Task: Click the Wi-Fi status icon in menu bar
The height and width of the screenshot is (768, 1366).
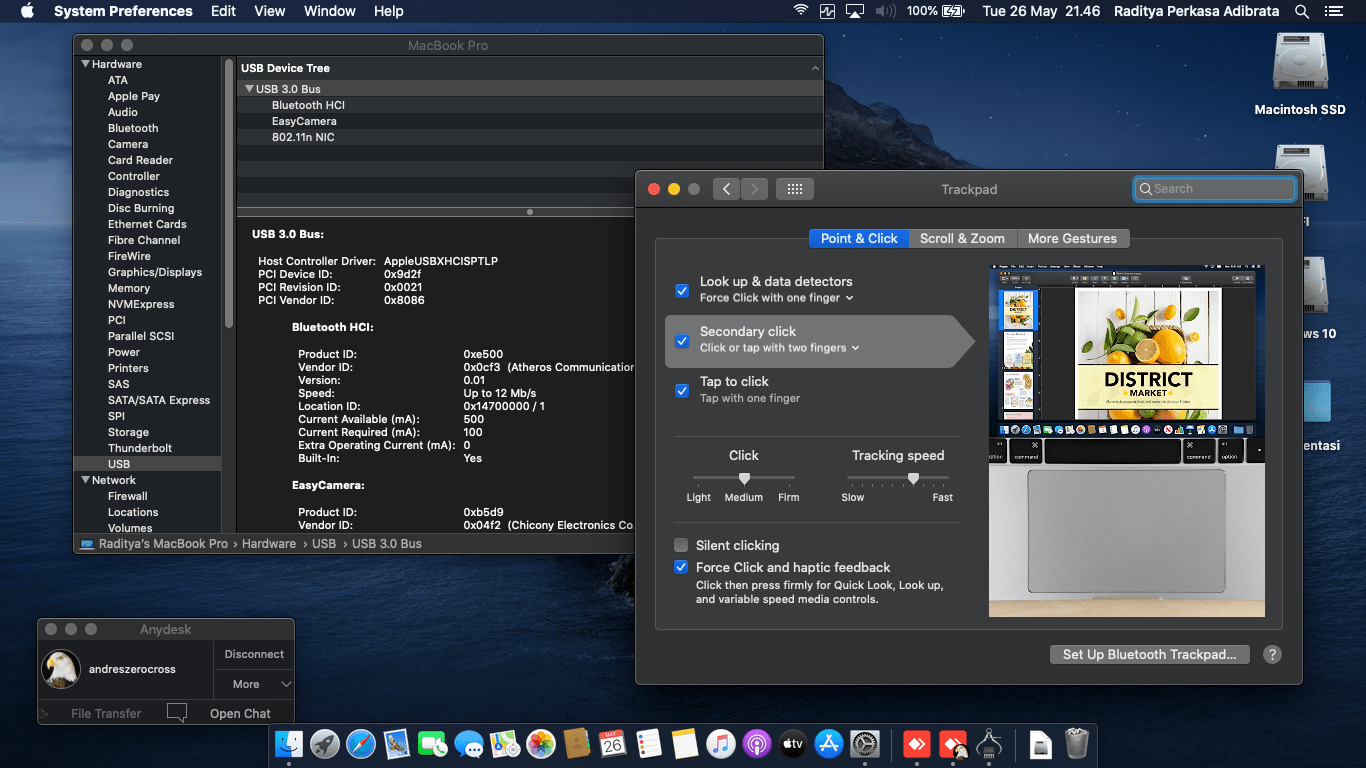Action: point(801,11)
